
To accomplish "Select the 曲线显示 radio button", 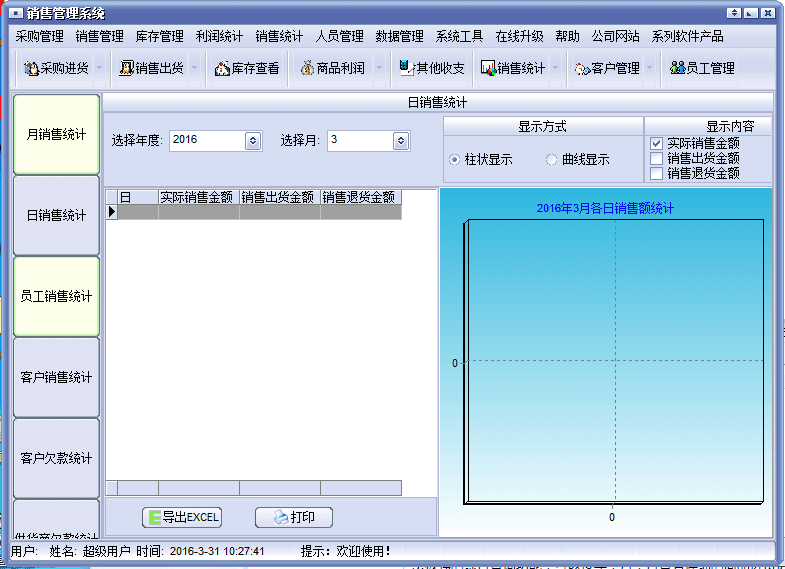I will click(x=552, y=159).
